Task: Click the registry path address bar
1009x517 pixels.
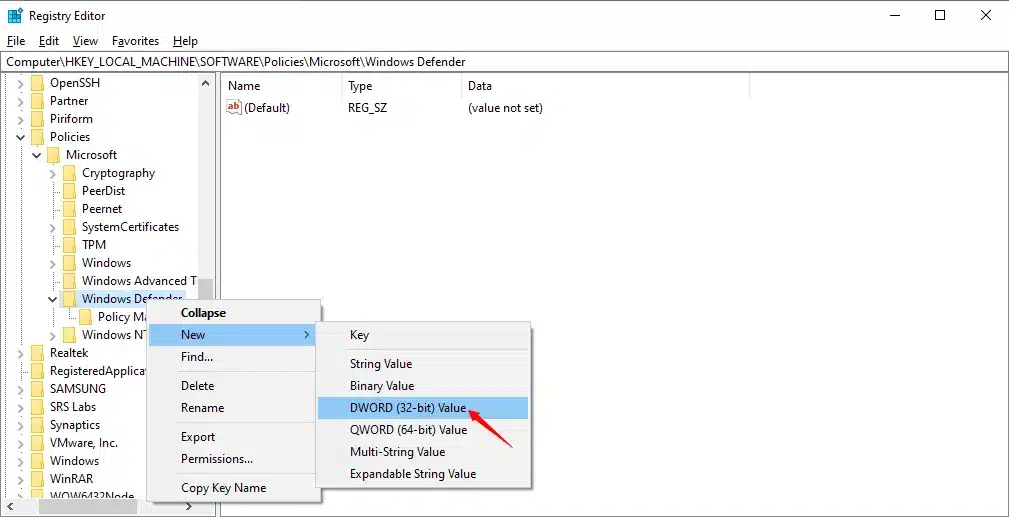Action: 500,62
